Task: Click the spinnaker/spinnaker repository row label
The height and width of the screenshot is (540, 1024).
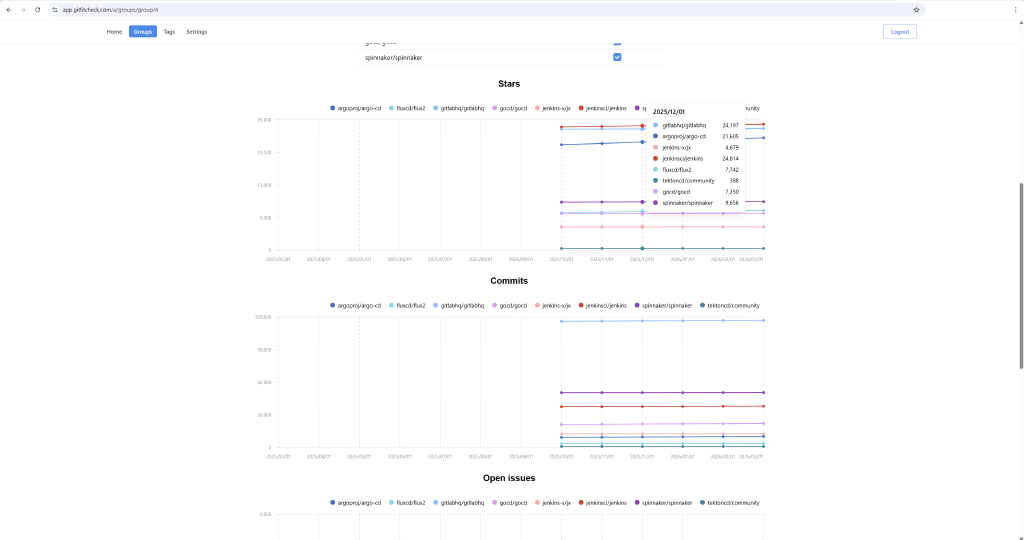Action: coord(393,57)
